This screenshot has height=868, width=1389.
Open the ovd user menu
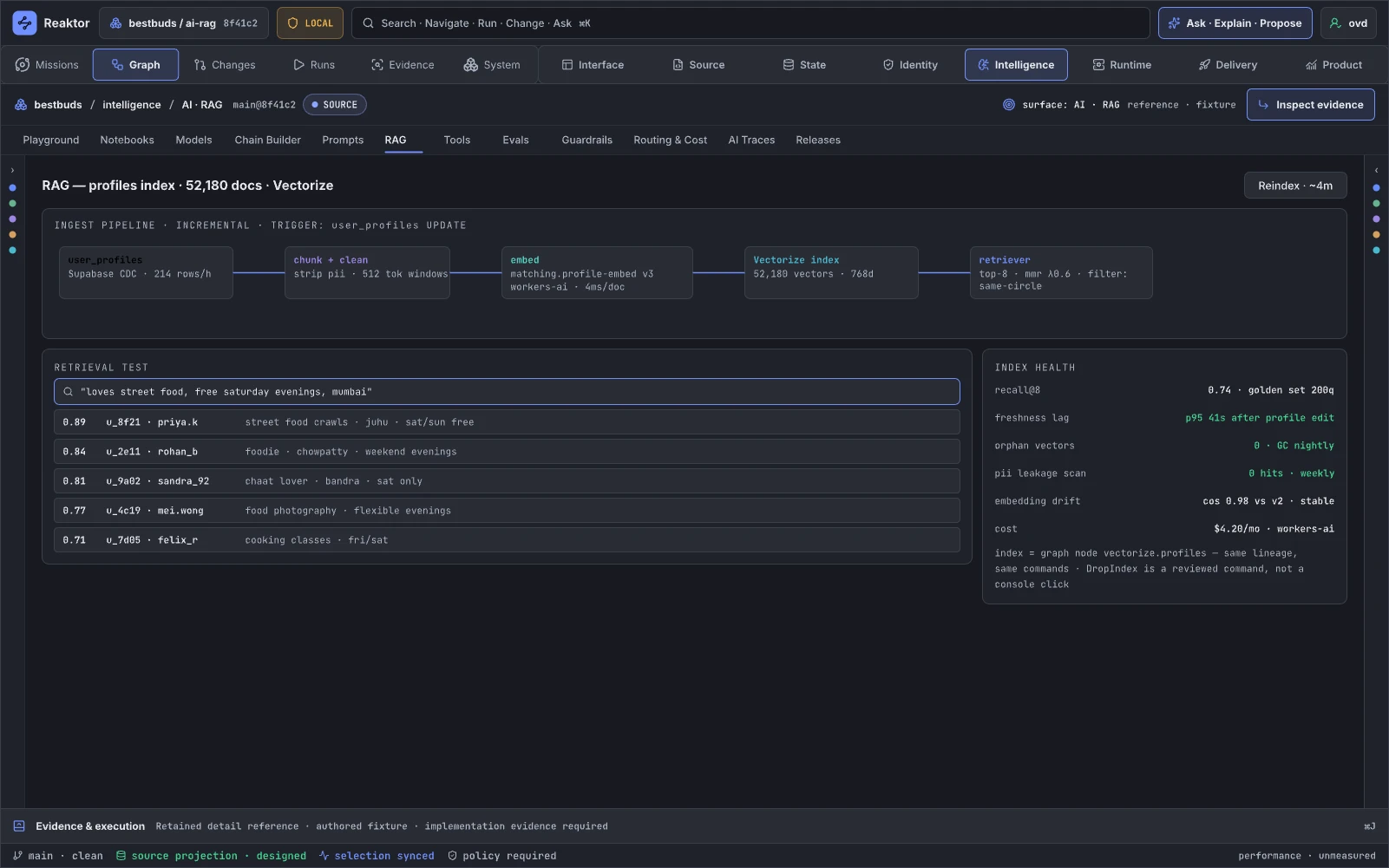(1348, 23)
